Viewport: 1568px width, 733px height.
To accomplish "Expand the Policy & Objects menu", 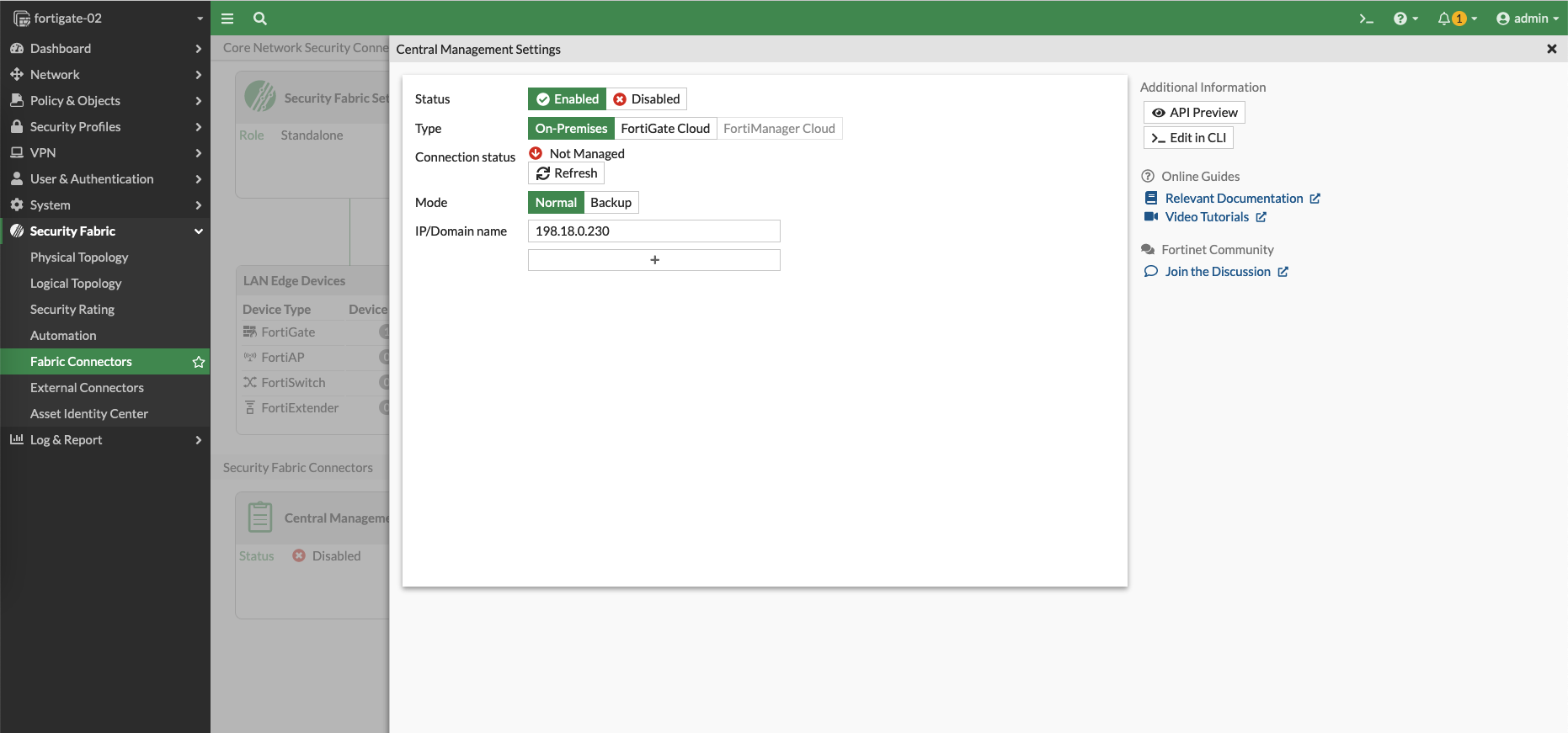I will click(x=105, y=101).
